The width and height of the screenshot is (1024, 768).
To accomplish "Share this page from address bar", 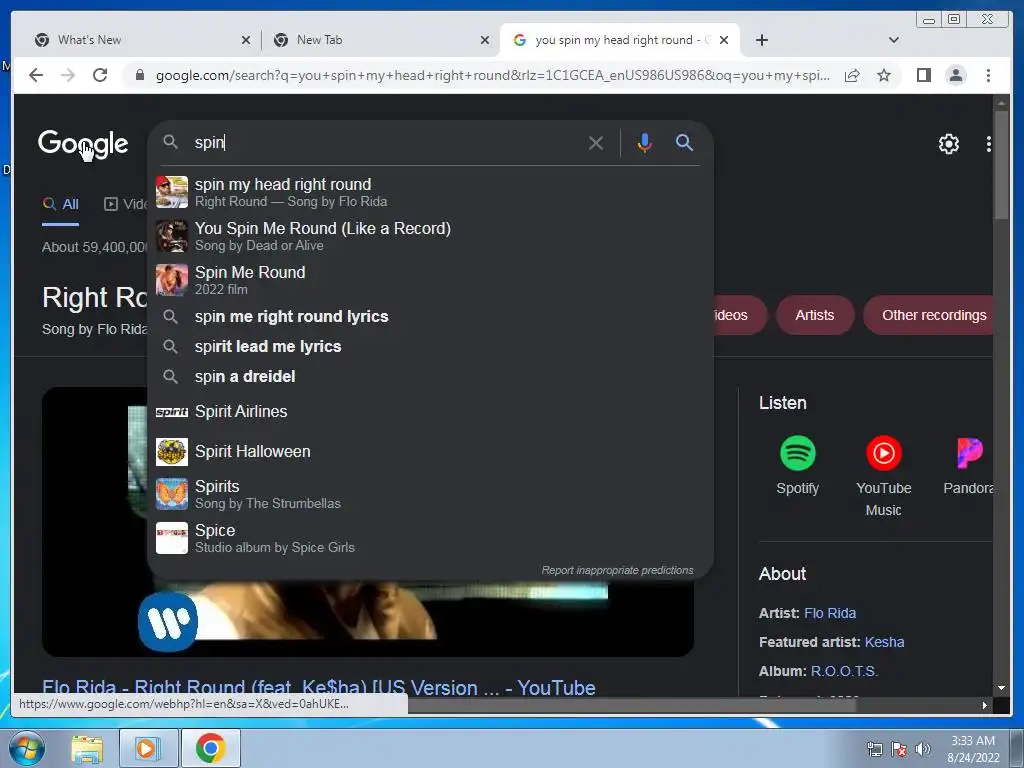I will pyautogui.click(x=852, y=76).
